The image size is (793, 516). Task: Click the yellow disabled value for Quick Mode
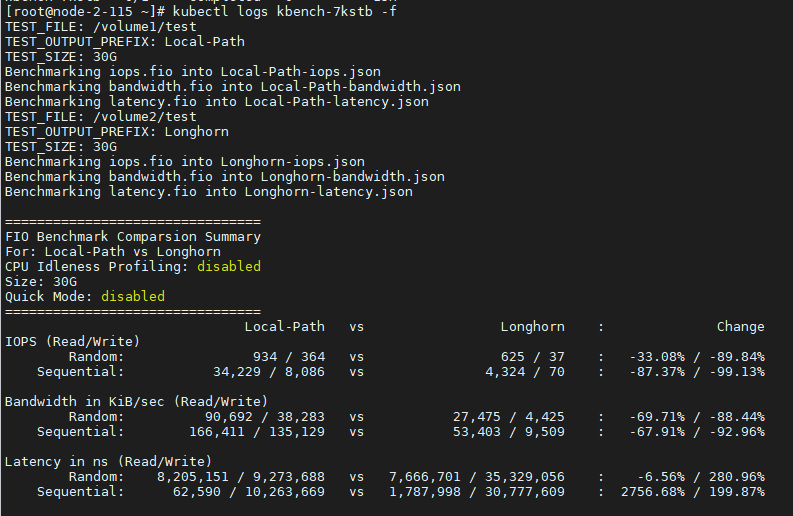(132, 297)
